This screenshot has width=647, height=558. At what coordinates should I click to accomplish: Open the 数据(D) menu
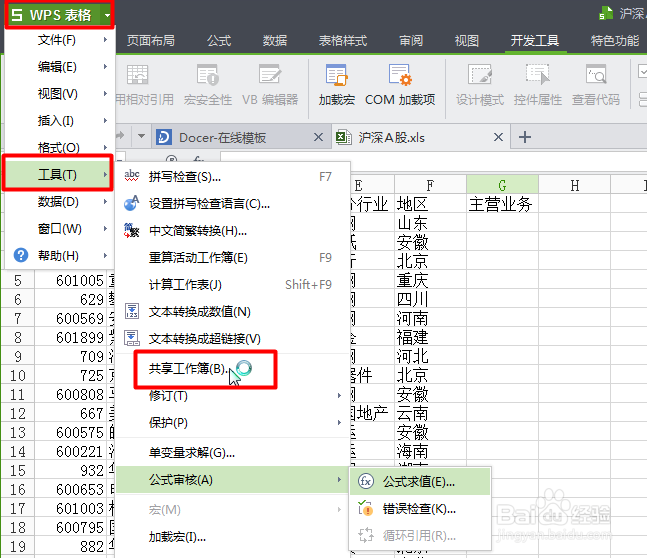(x=59, y=202)
